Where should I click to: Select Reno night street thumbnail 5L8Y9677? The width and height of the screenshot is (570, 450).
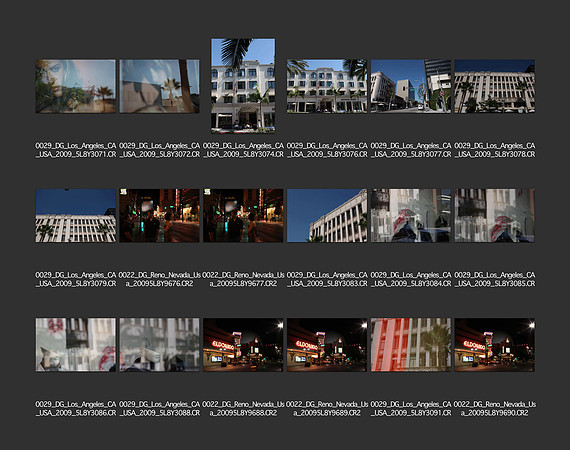(243, 216)
